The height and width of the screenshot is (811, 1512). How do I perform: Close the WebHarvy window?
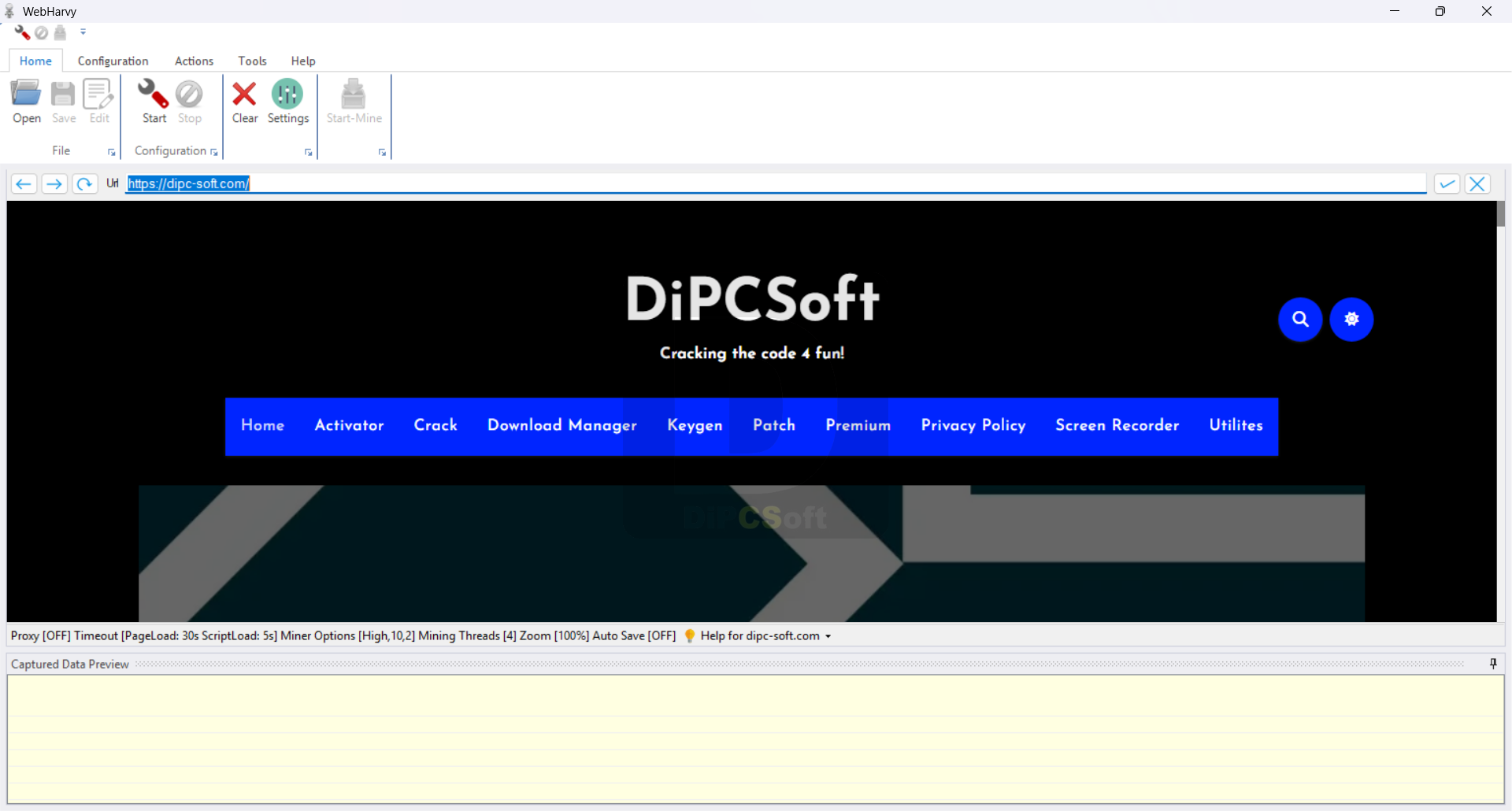tap(1487, 11)
